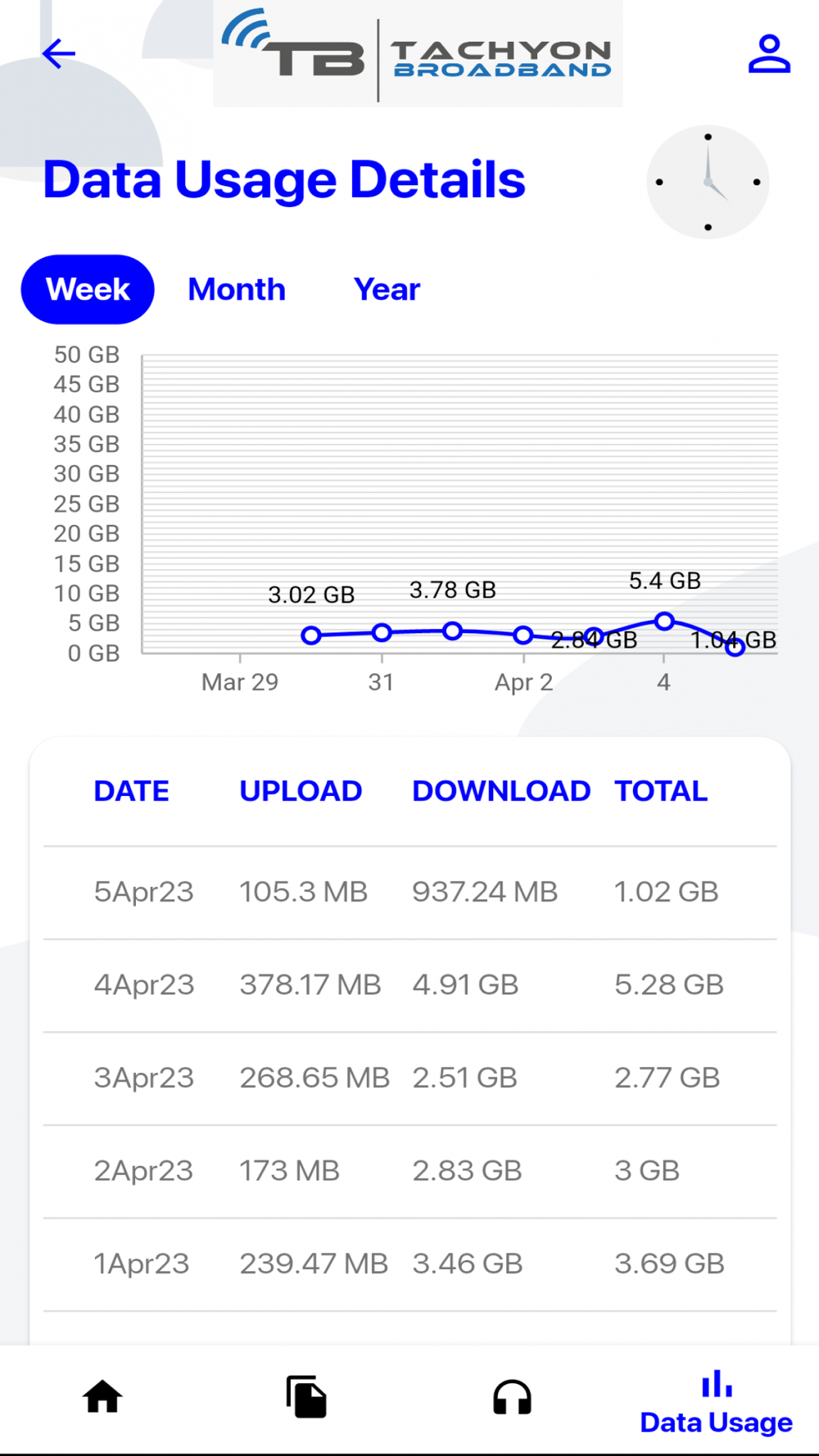Open the documents copy icon

click(306, 1397)
